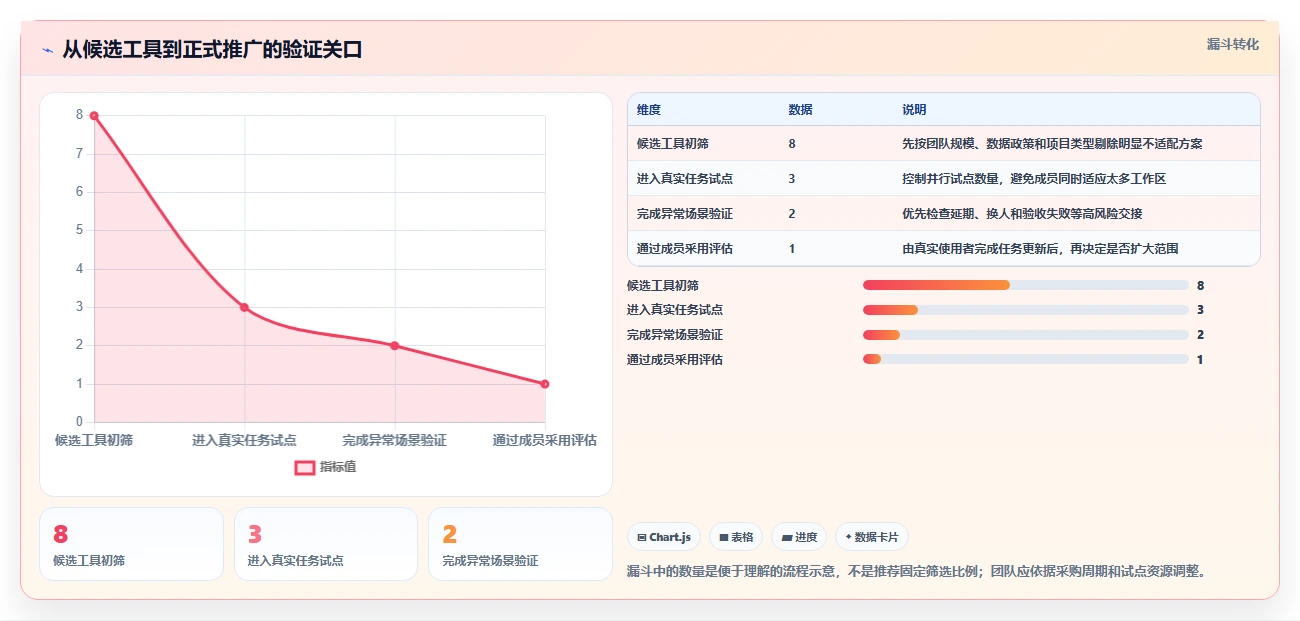Click the 进度 chip
The image size is (1300, 621).
(799, 537)
